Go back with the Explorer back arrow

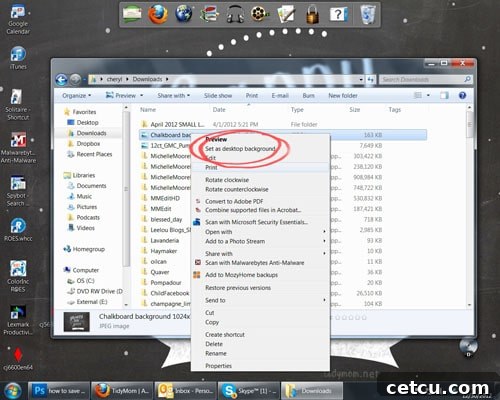point(61,80)
